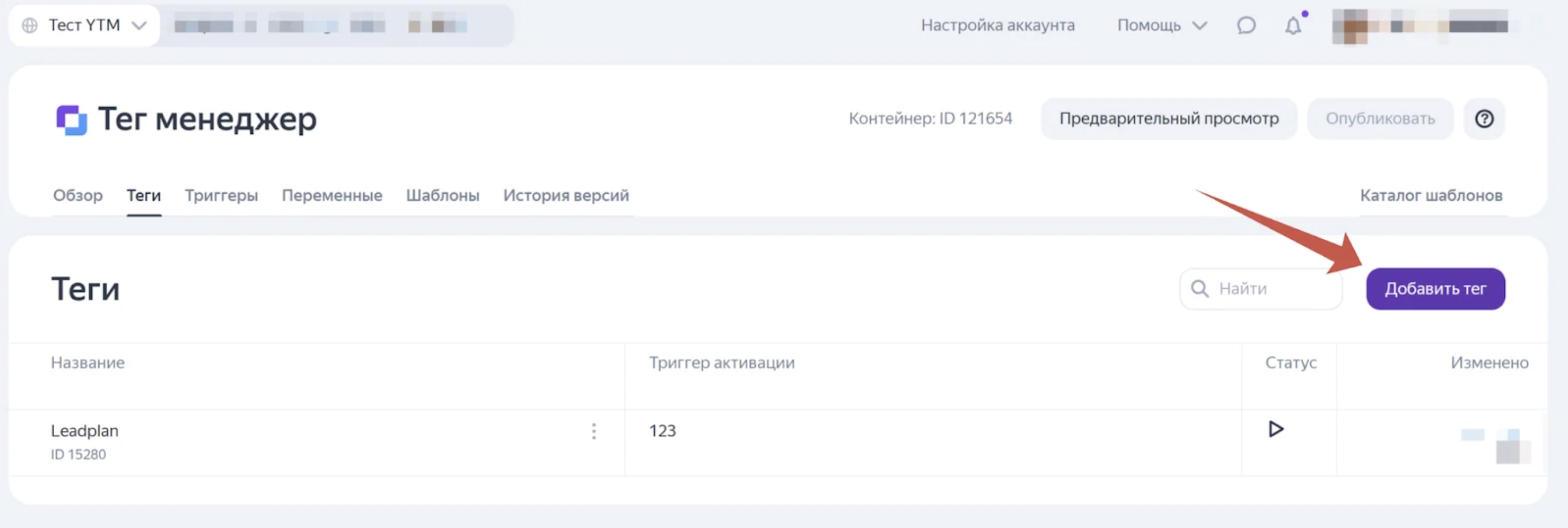Open Leadplan tag three-dot menu
This screenshot has width=1568, height=528.
click(x=593, y=431)
